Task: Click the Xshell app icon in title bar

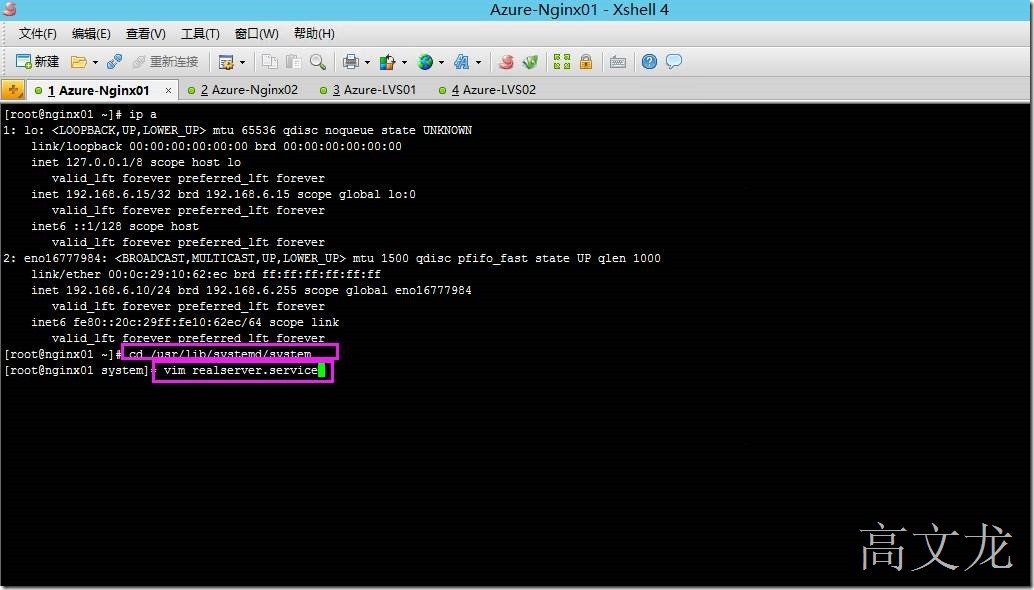Action: click(x=9, y=9)
